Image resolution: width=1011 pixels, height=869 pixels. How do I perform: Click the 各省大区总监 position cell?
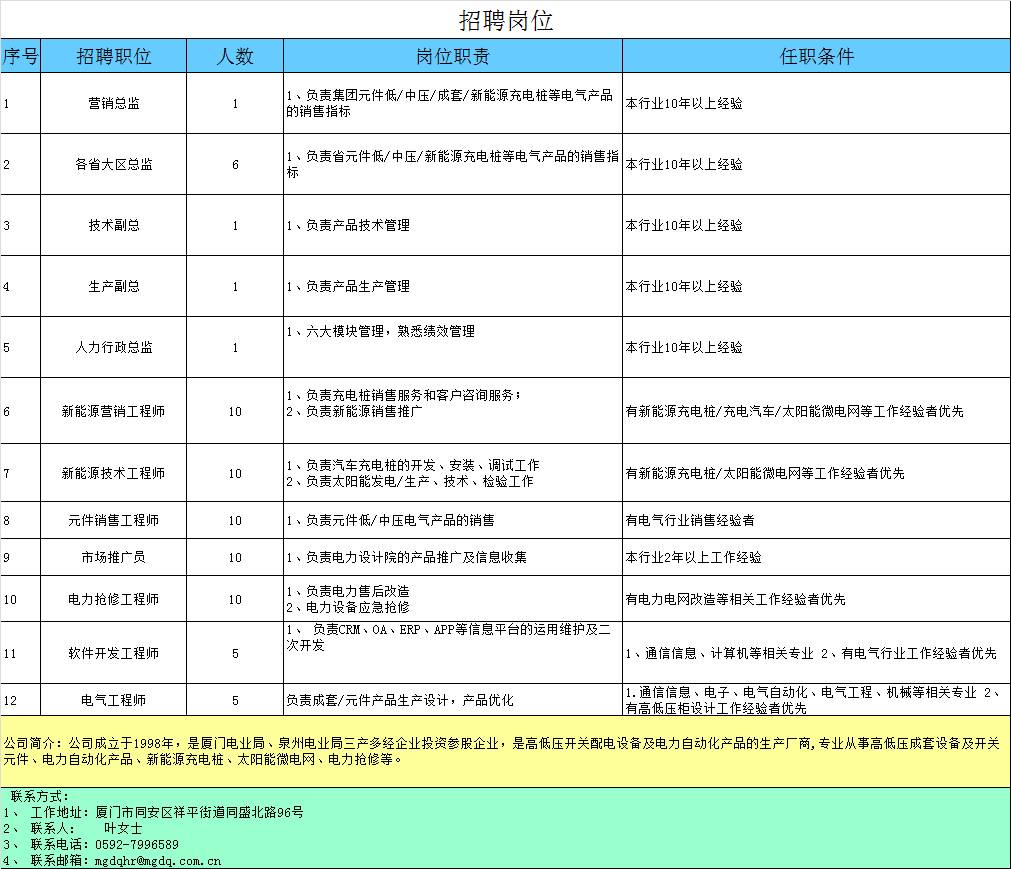(113, 165)
